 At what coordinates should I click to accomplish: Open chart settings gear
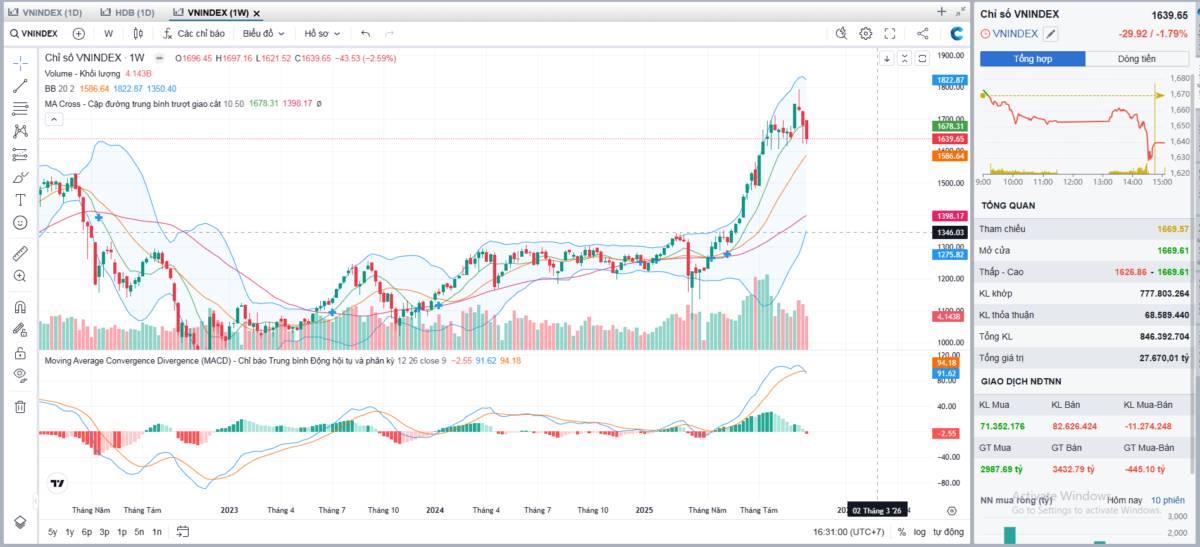pyautogui.click(x=866, y=33)
